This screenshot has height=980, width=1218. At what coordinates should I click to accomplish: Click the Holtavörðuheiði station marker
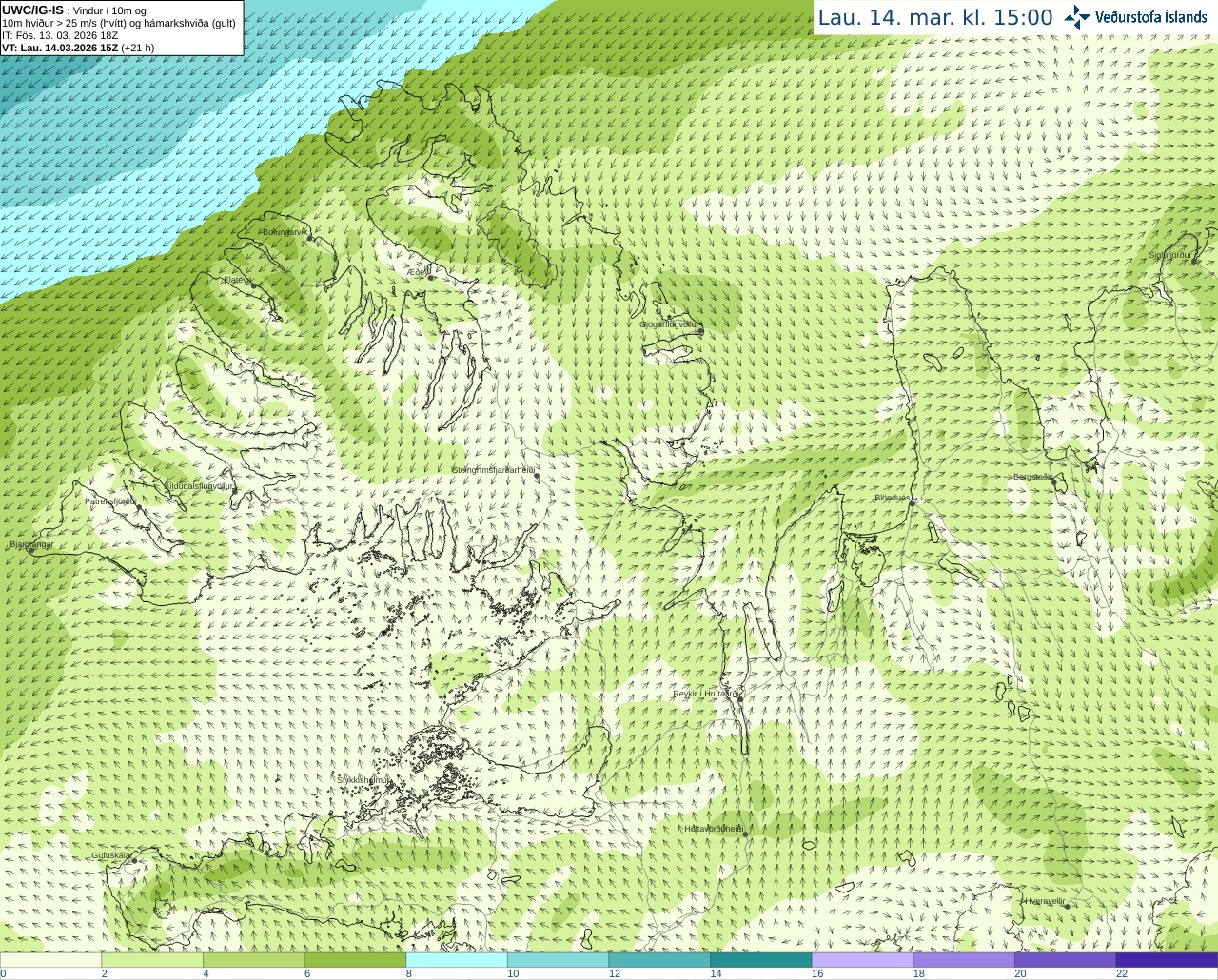tap(745, 834)
